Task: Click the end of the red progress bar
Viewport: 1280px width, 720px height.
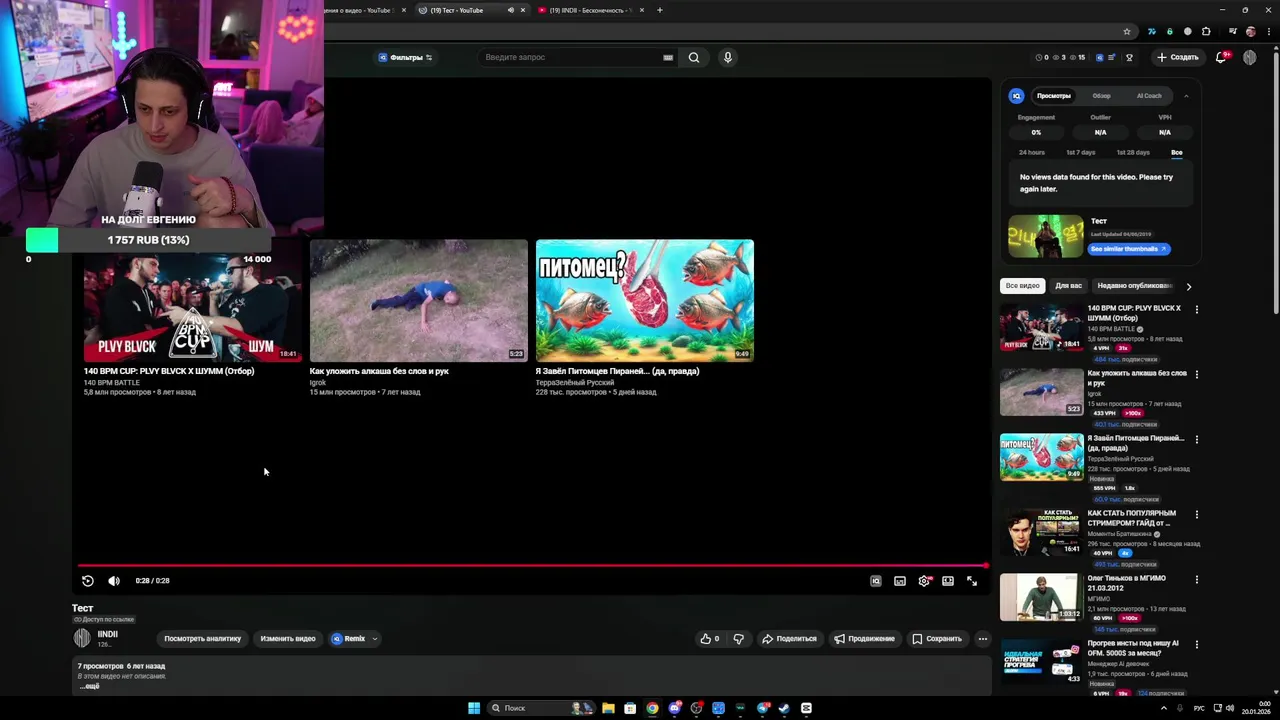Action: click(985, 566)
